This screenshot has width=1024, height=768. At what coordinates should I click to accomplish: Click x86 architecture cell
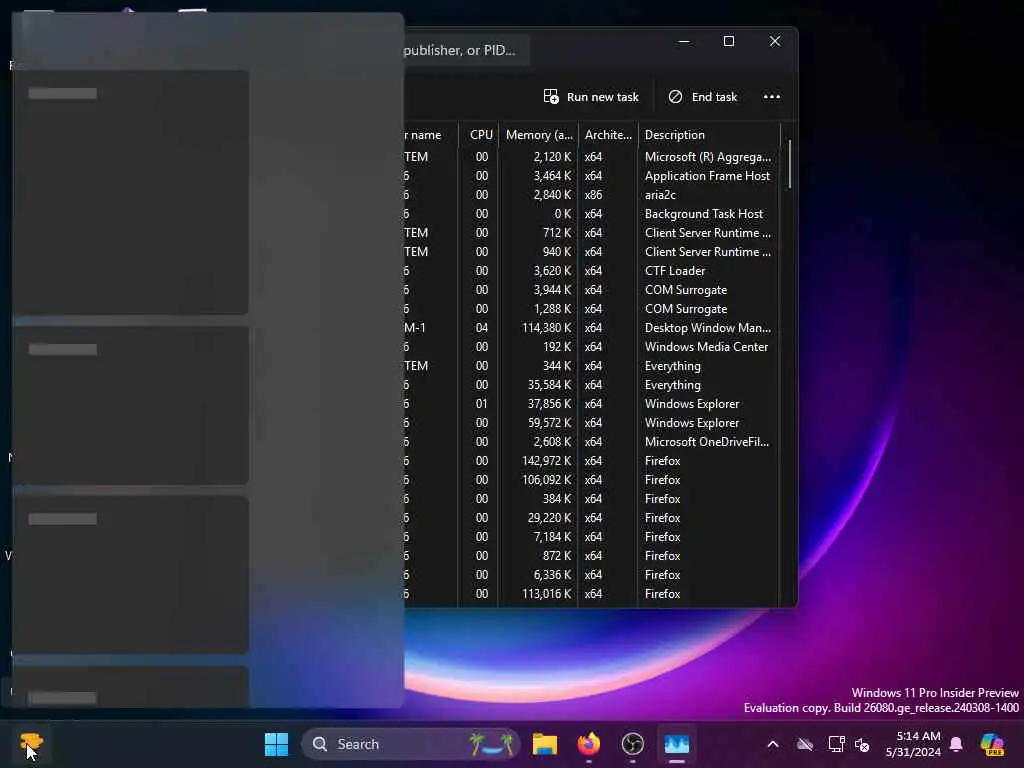[x=593, y=195]
